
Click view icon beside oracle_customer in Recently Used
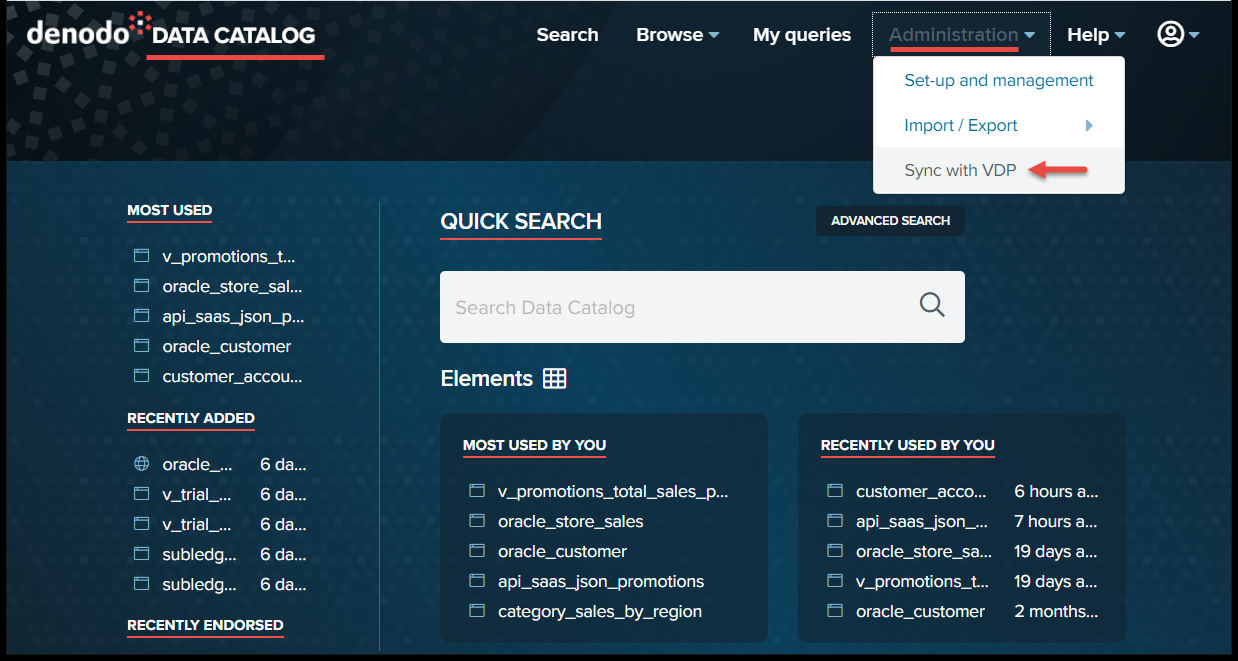(x=835, y=611)
